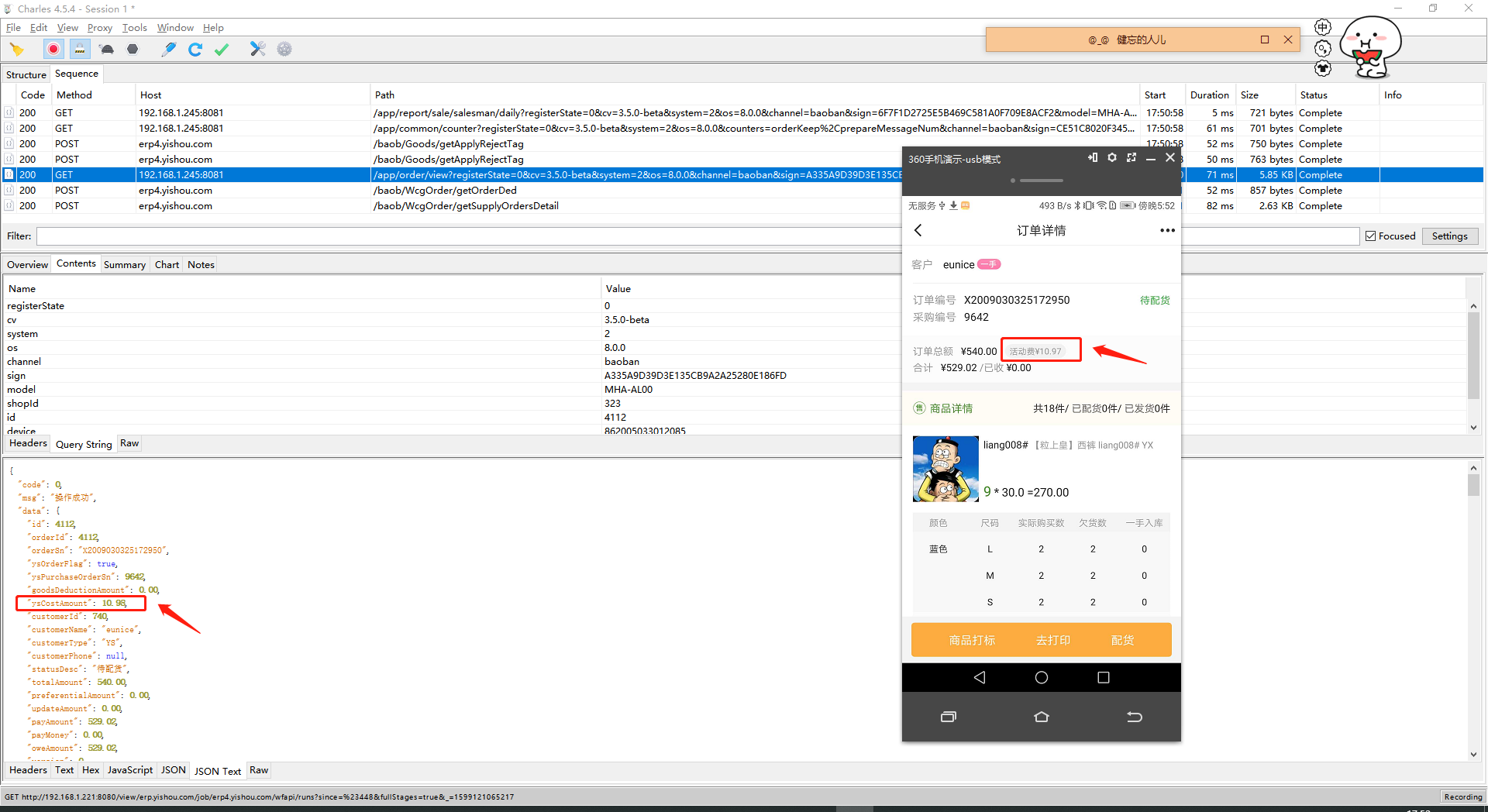Click the 360 home icon in the bottom bar
Viewport: 1488px width, 812px height.
(x=1042, y=717)
